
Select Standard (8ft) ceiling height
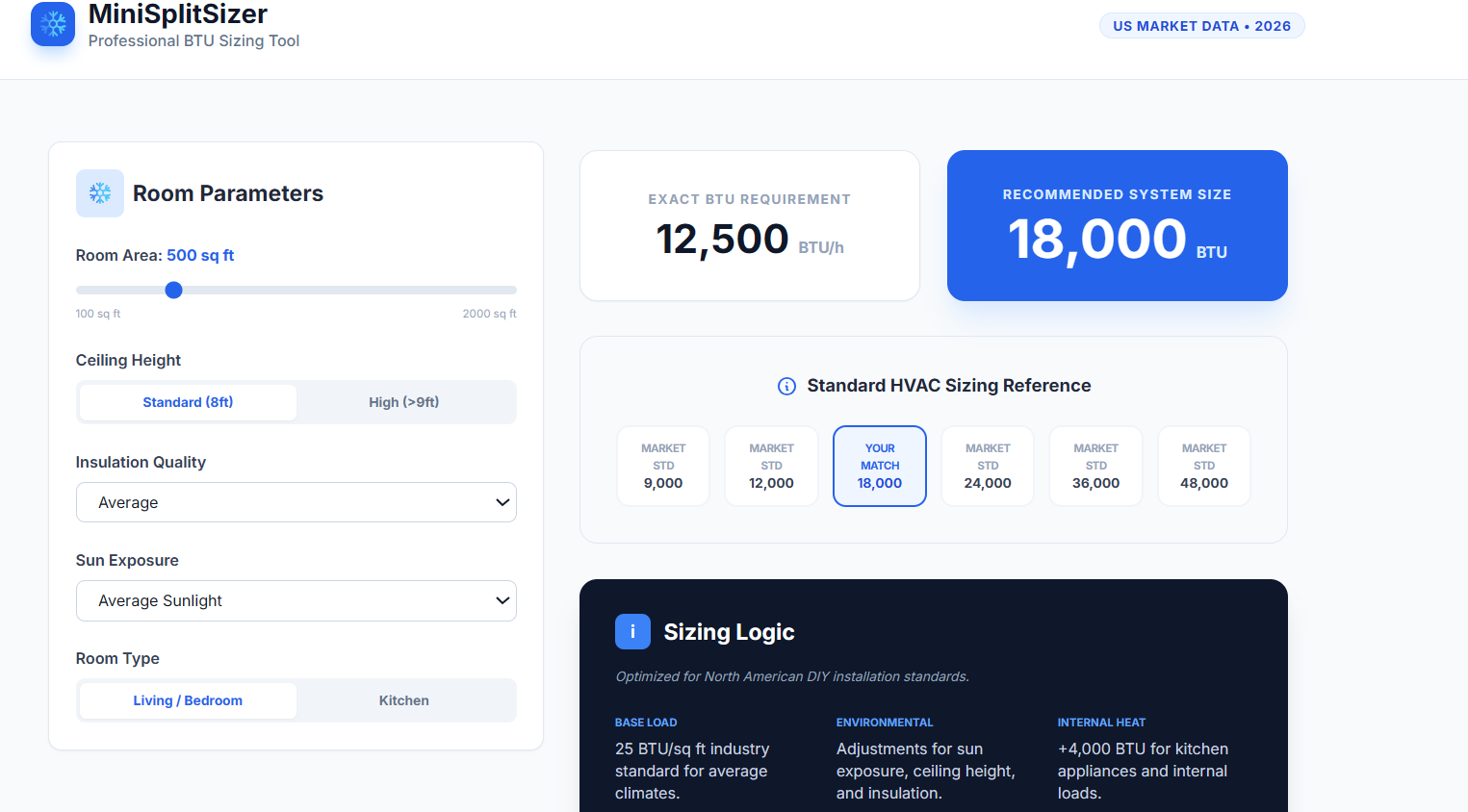click(x=188, y=402)
